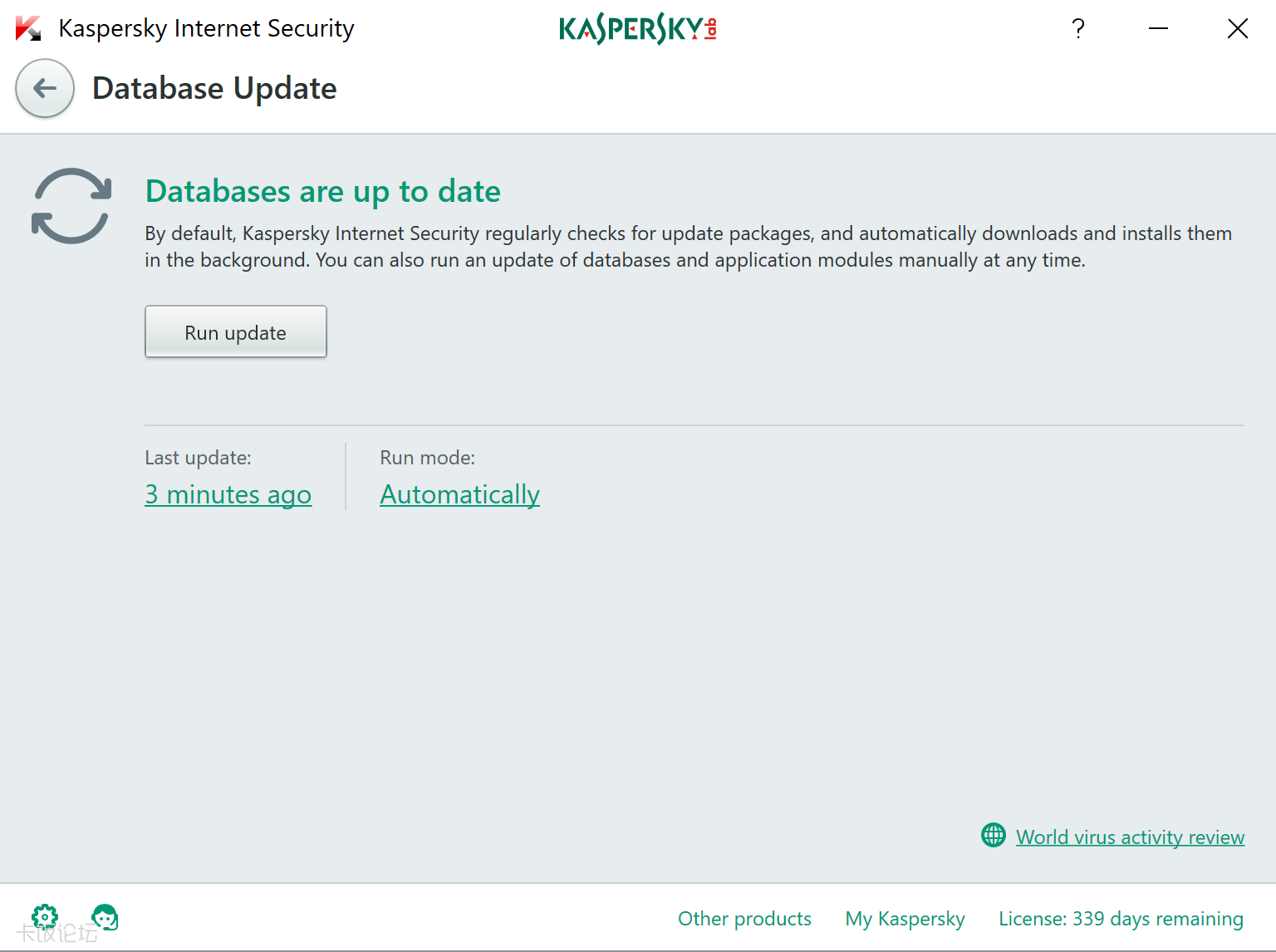Image resolution: width=1276 pixels, height=952 pixels.
Task: Click the Kaspersky Lab logo in header
Action: tap(638, 28)
